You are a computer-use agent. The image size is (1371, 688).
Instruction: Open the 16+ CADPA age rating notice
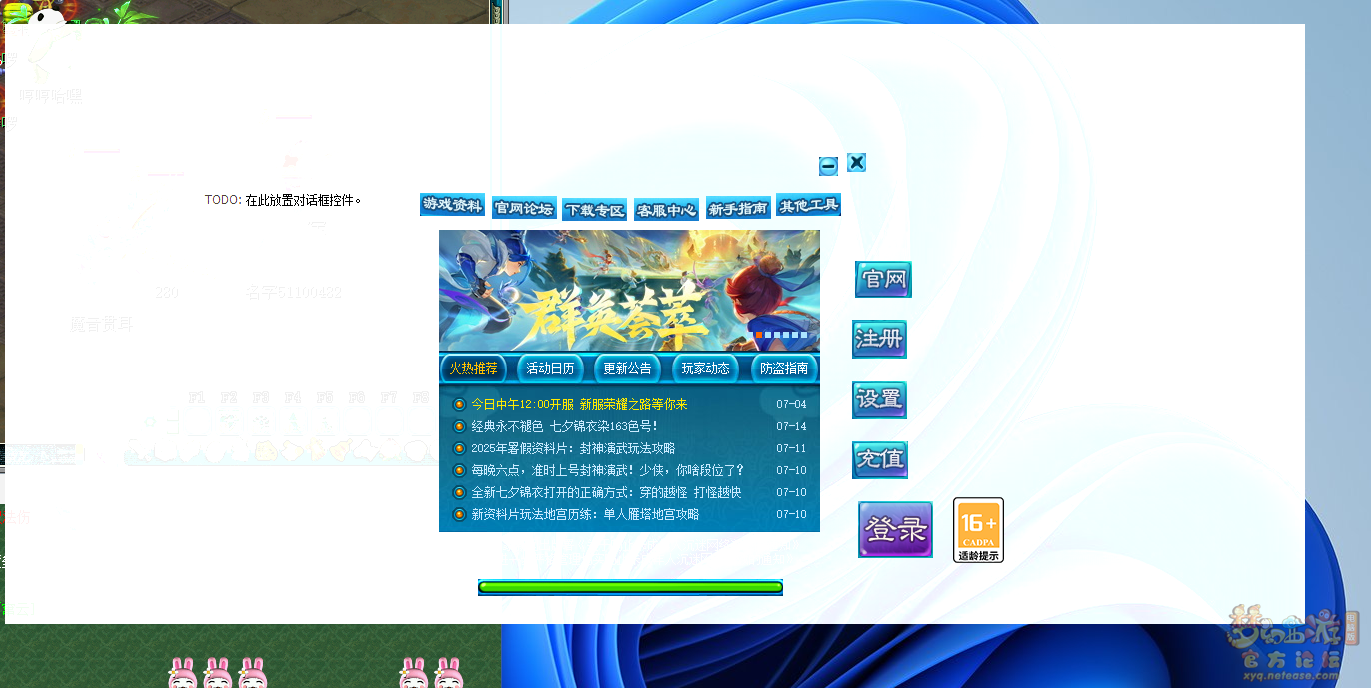click(978, 530)
